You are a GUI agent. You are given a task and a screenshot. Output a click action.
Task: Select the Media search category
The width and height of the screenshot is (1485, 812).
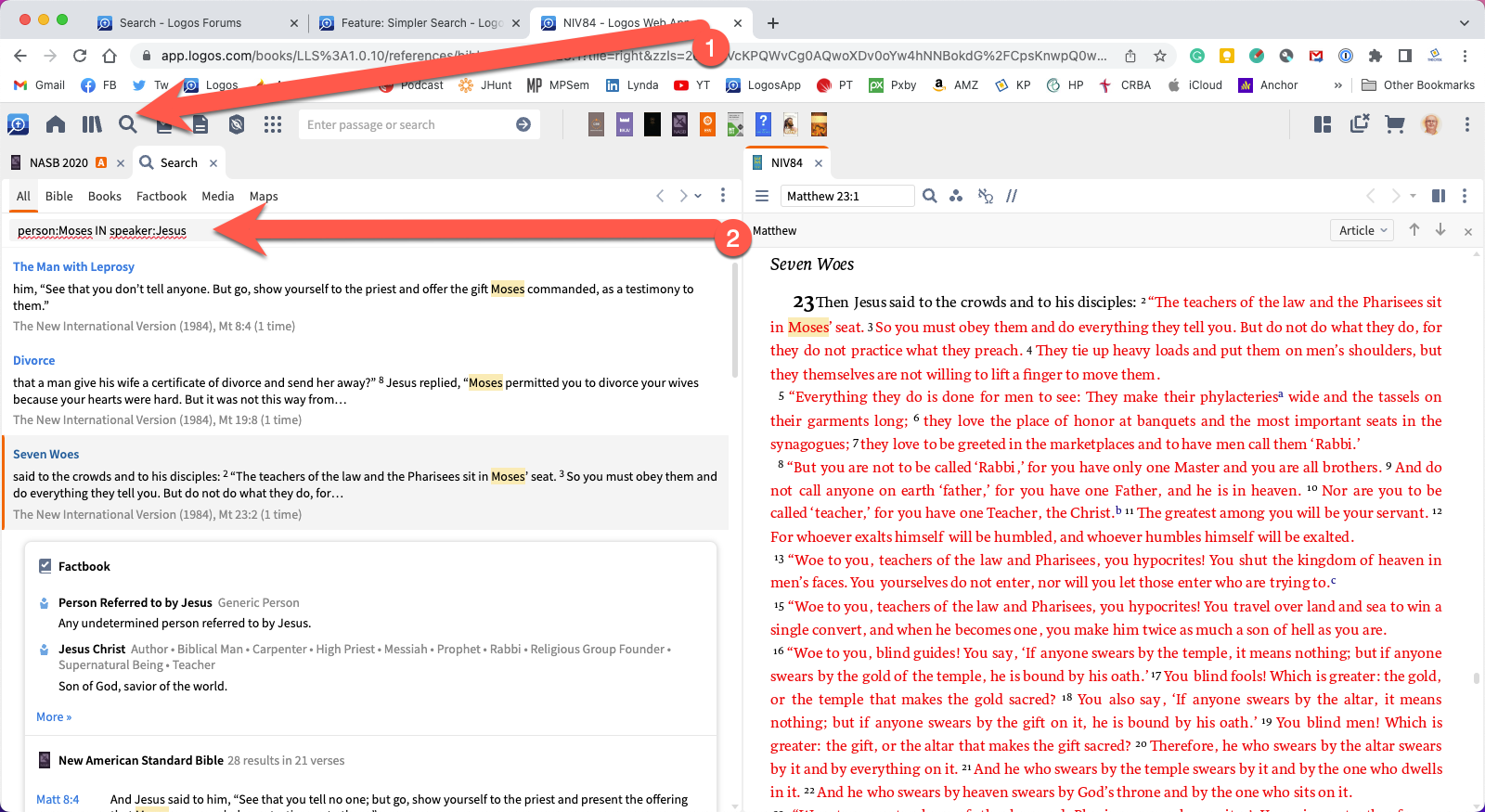(x=217, y=196)
